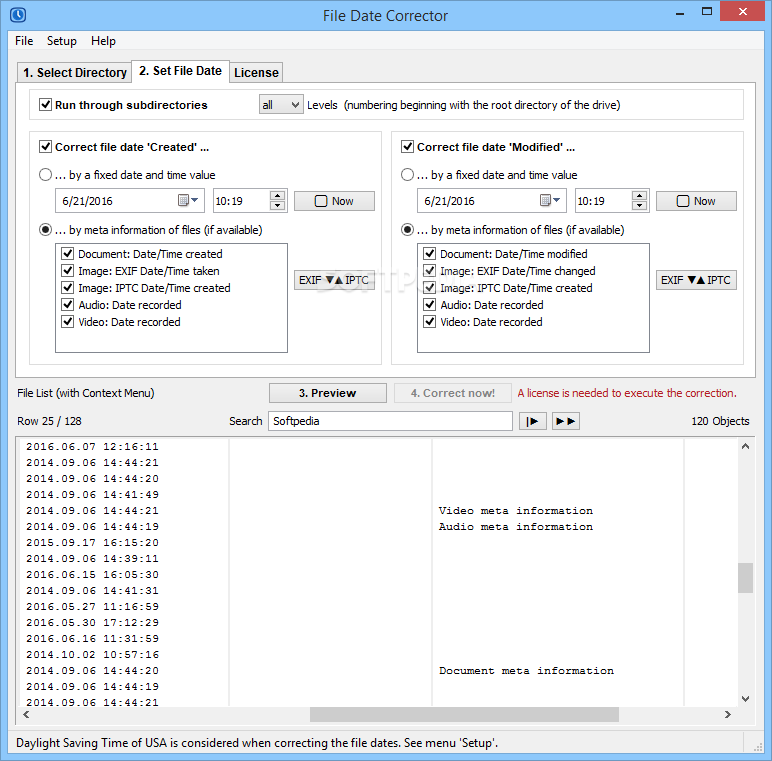
Task: Decrease Created time with down spinner
Action: tap(278, 205)
